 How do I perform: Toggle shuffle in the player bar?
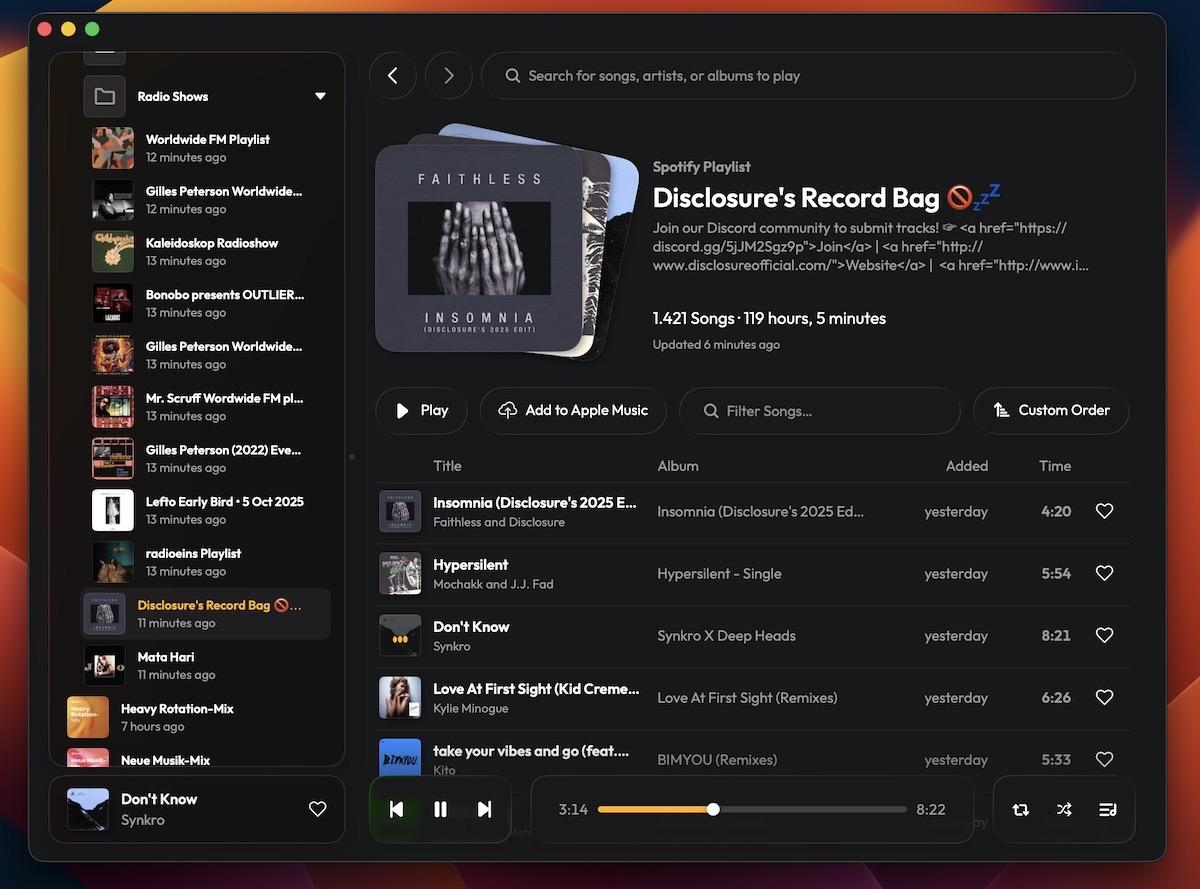(x=1064, y=810)
